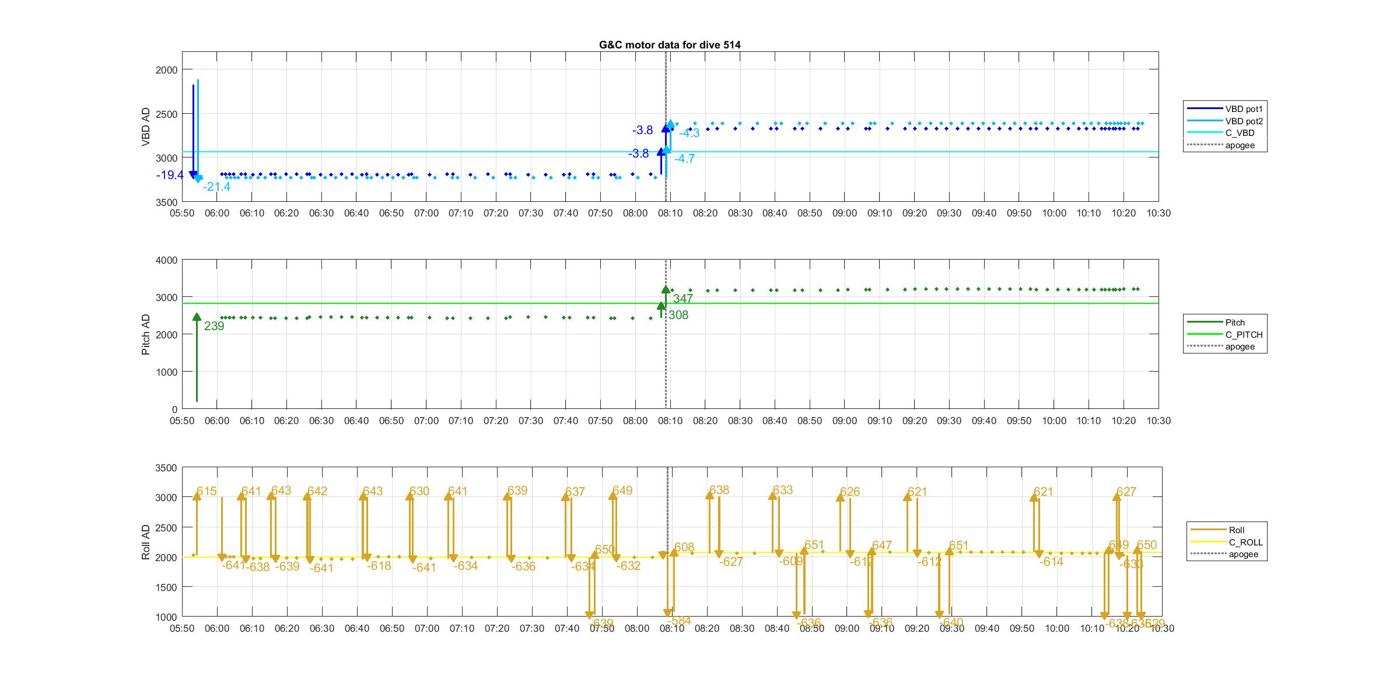Click the '626' roll annotation
This screenshot has height=693, width=1400.
point(850,492)
